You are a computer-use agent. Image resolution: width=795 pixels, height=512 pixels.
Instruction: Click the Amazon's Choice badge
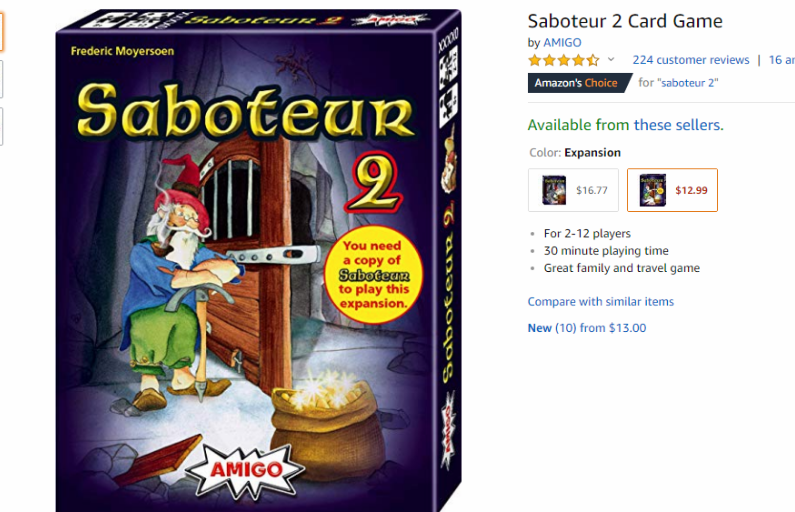[x=579, y=83]
